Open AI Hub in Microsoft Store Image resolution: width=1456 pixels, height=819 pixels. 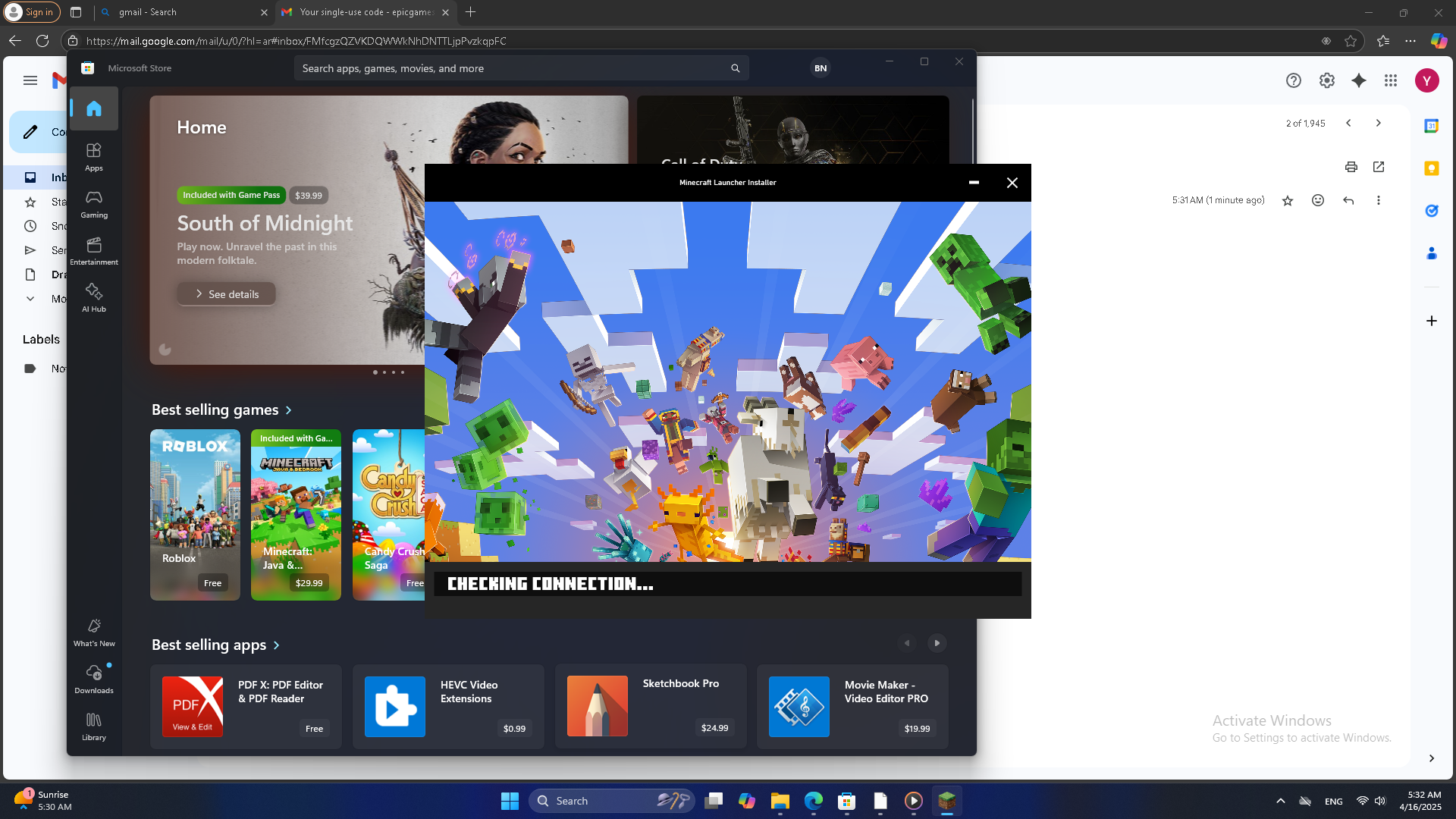(x=94, y=298)
